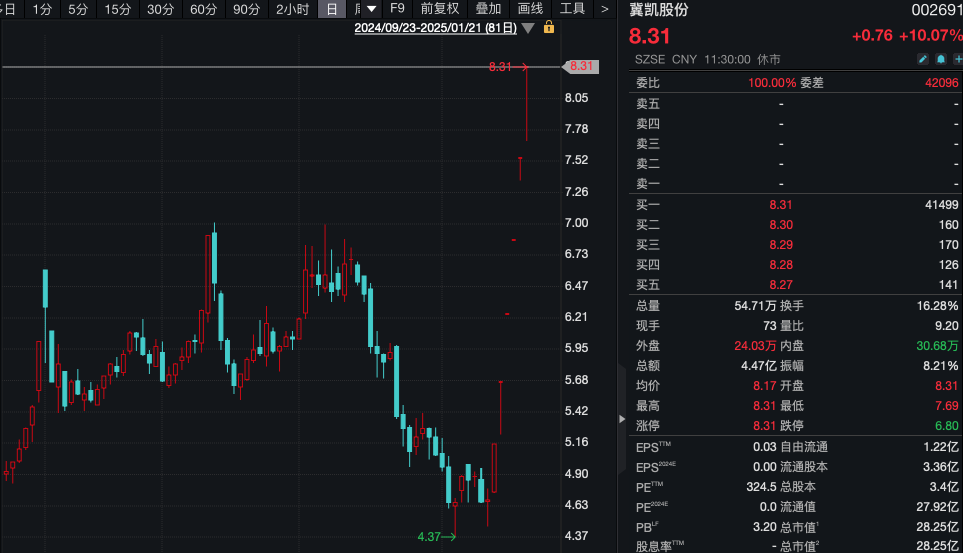The height and width of the screenshot is (553, 963).
Task: Switch to 15分 chart period
Action: click(x=118, y=9)
